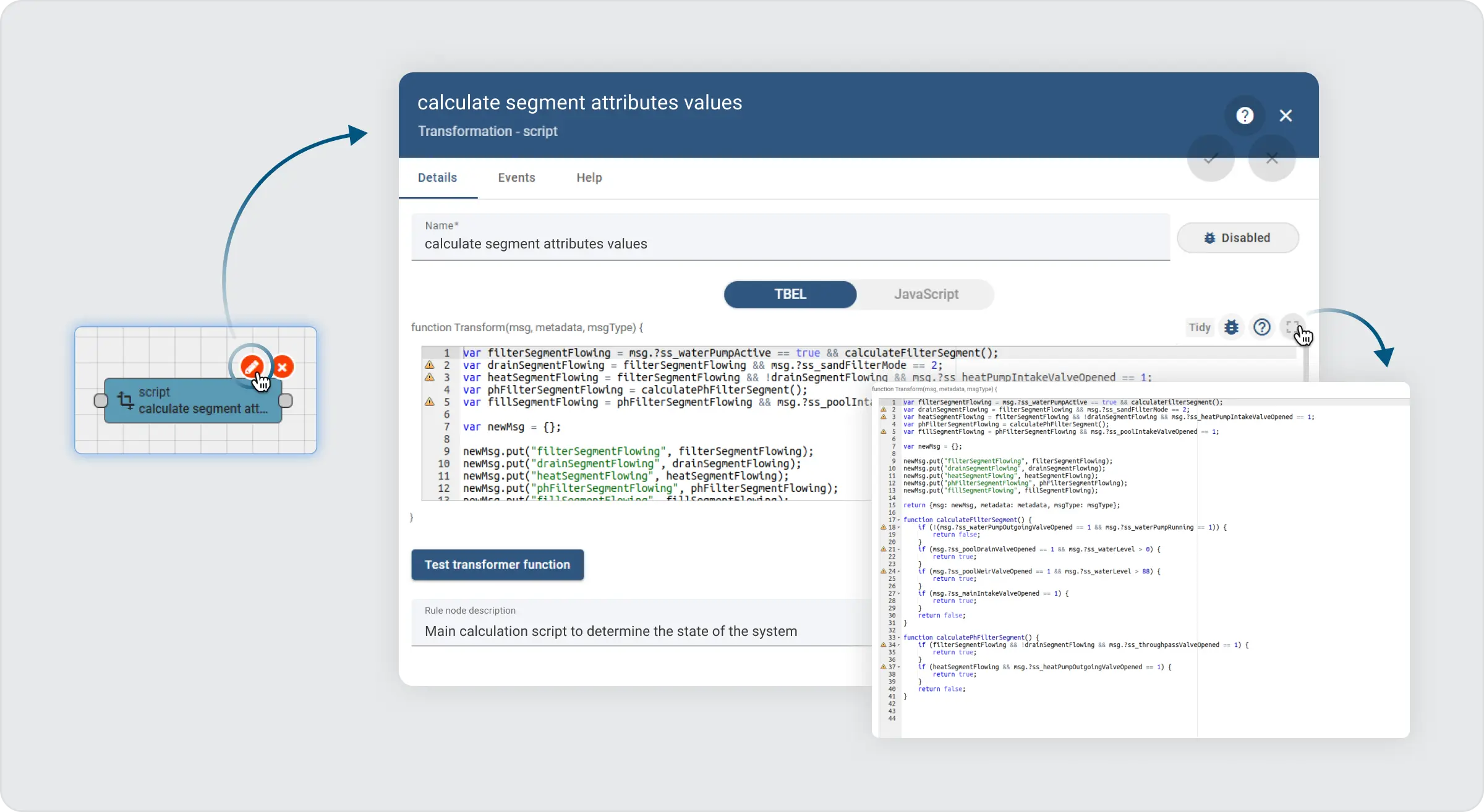Collapse calculatePhFilterSegment function fold at line 33
The height and width of the screenshot is (812, 1484).
[898, 638]
